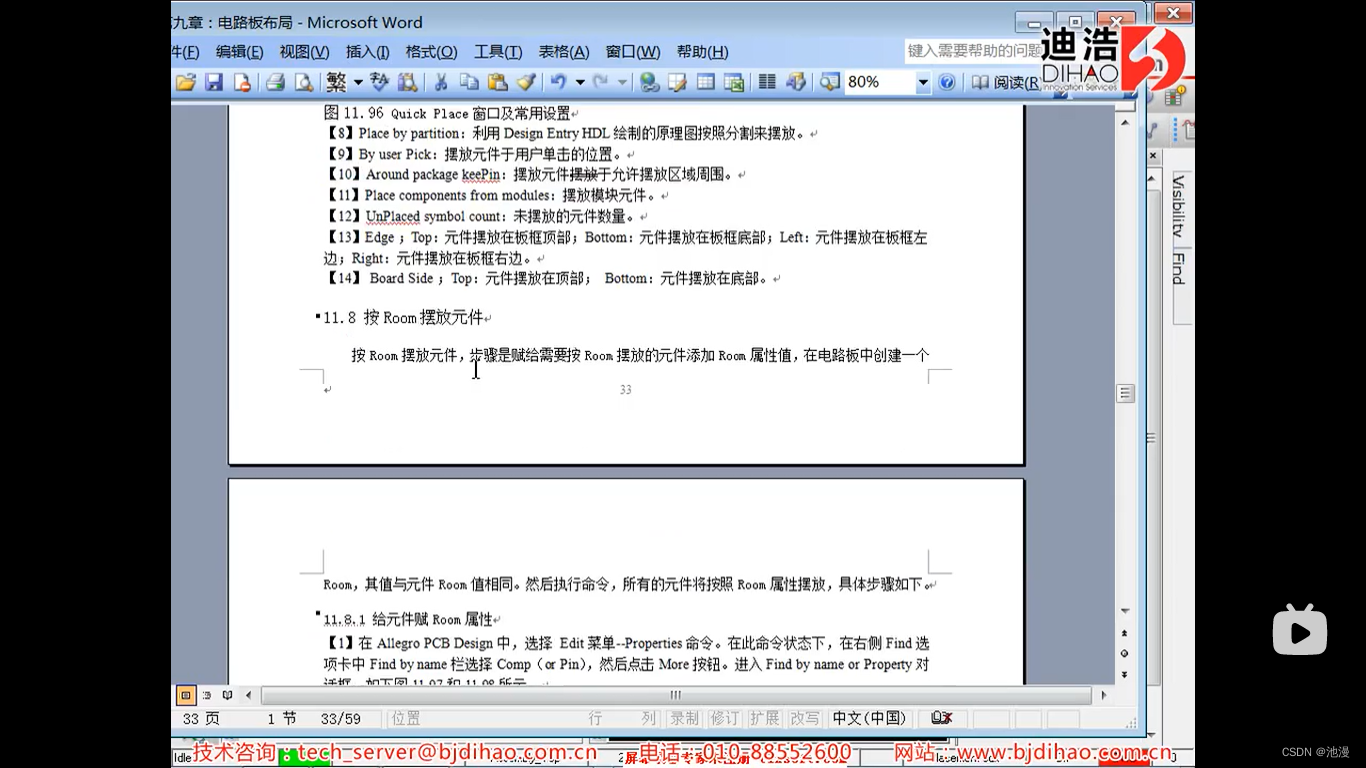This screenshot has width=1366, height=768.
Task: Open the Research binoculars icon
Action: [407, 82]
